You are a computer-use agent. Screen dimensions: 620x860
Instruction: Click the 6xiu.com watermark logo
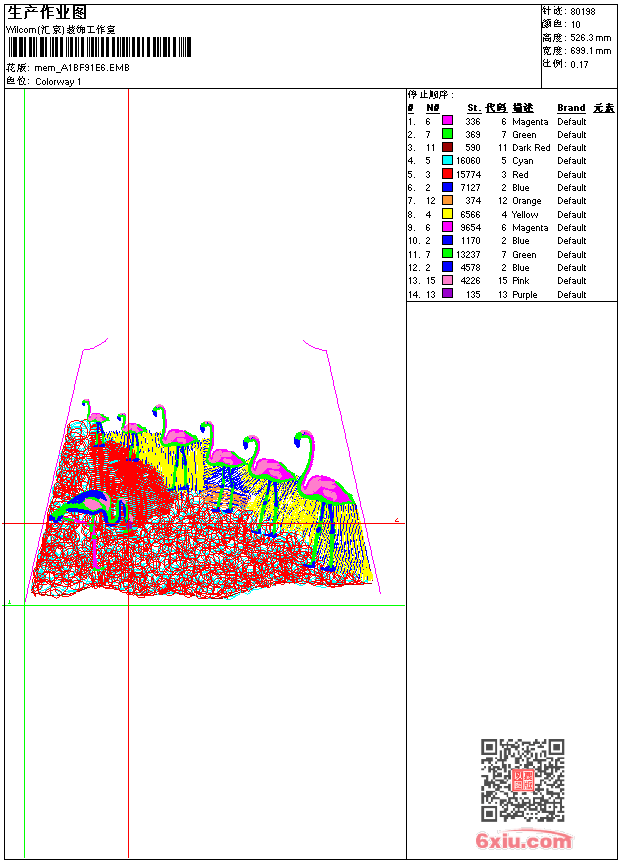pyautogui.click(x=523, y=842)
